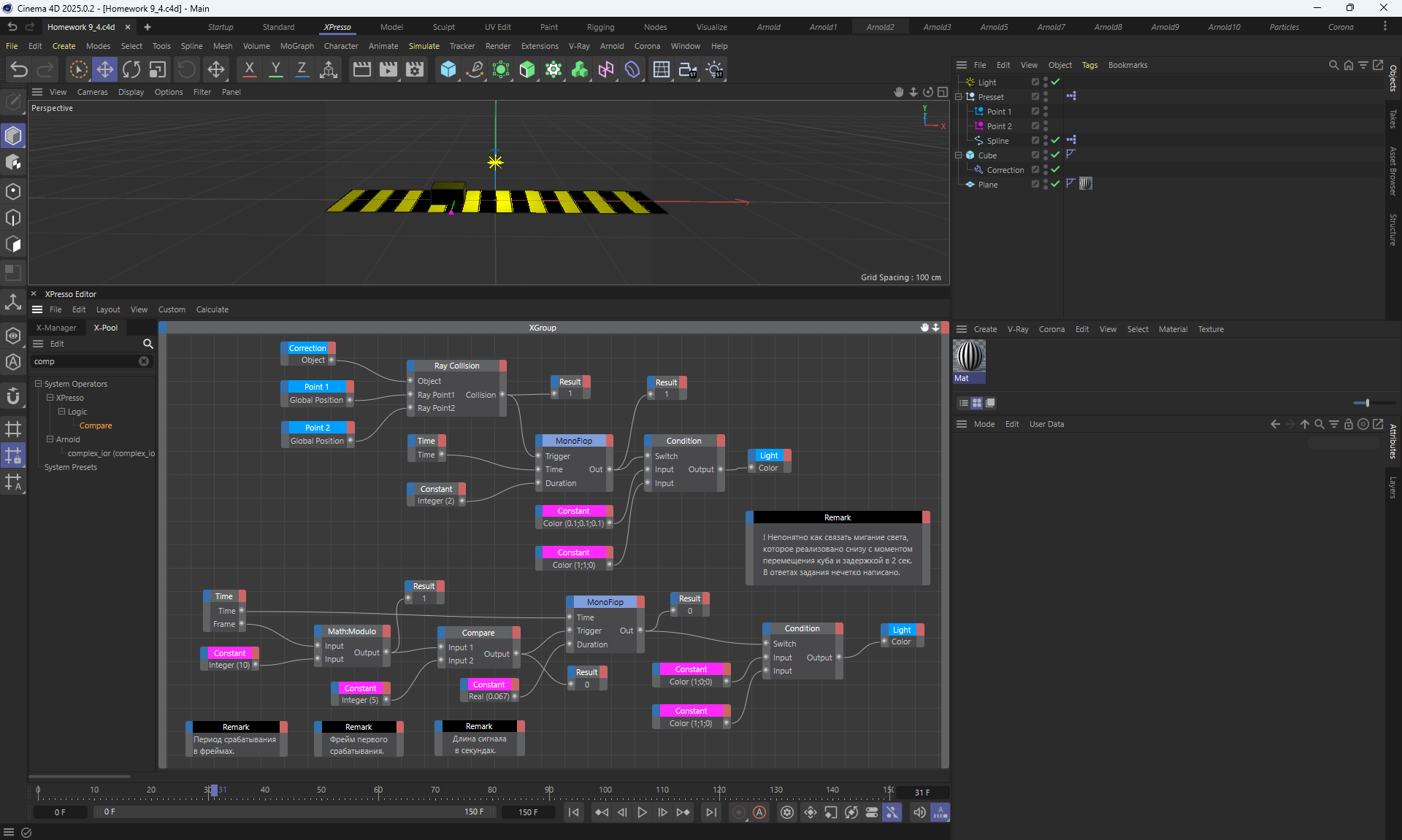Click the MoGraph cloner icon
Image resolution: width=1402 pixels, height=840 pixels.
[553, 69]
